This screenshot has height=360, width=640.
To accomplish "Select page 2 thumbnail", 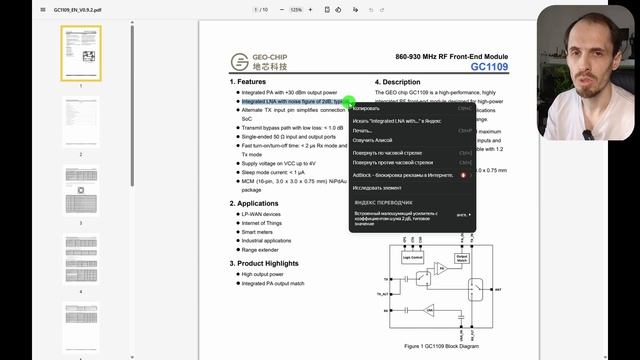I will pyautogui.click(x=81, y=122).
